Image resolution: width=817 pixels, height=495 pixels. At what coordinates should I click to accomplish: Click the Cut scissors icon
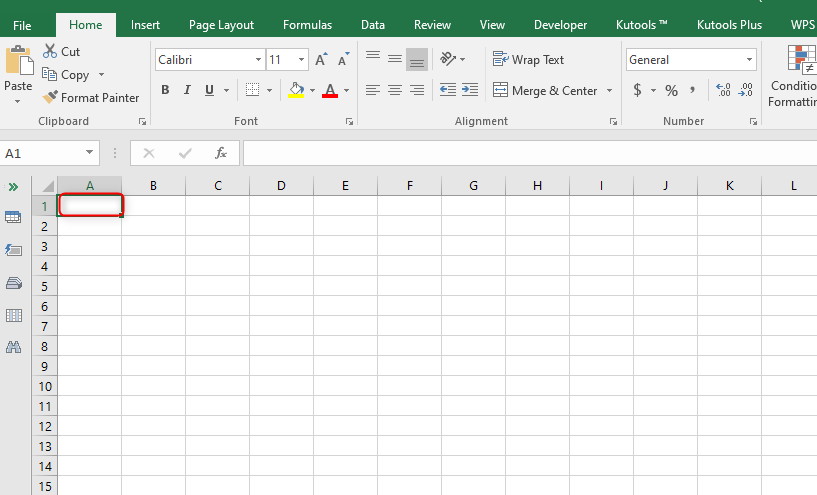pyautogui.click(x=50, y=52)
